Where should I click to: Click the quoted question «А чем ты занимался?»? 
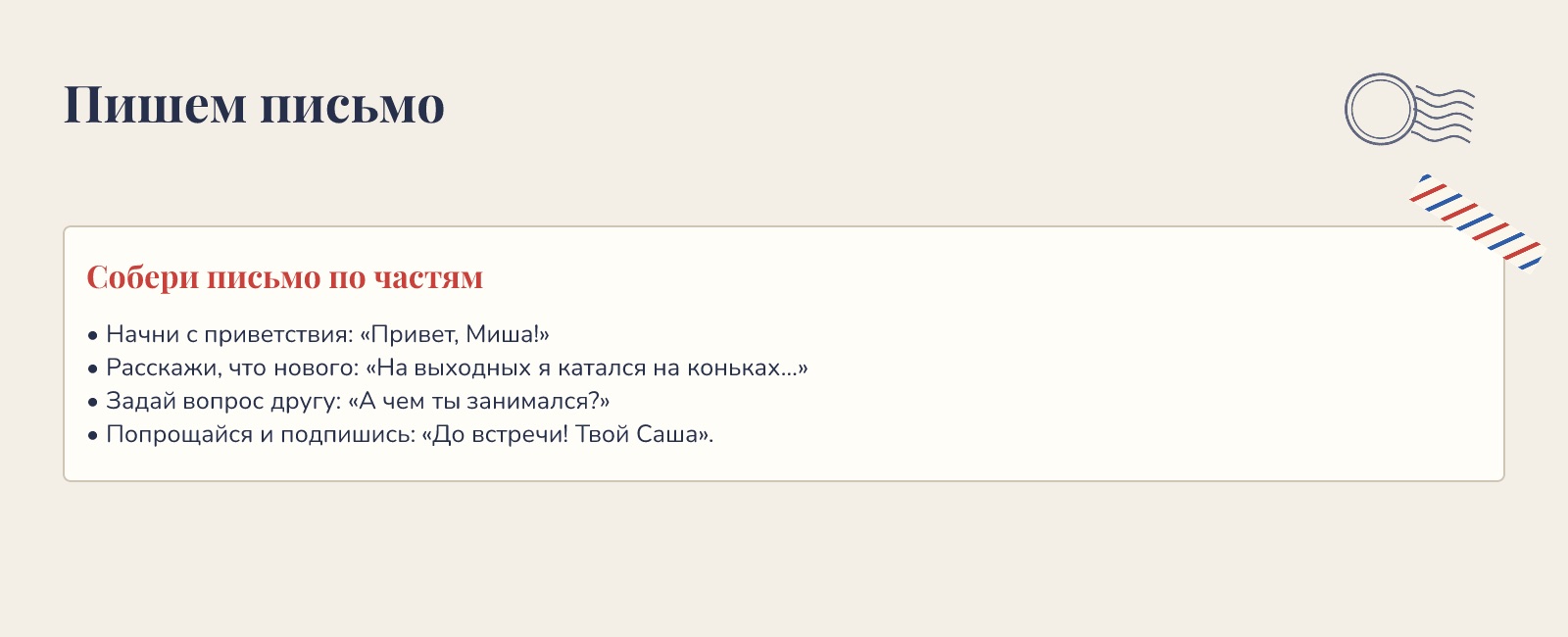pyautogui.click(x=479, y=401)
